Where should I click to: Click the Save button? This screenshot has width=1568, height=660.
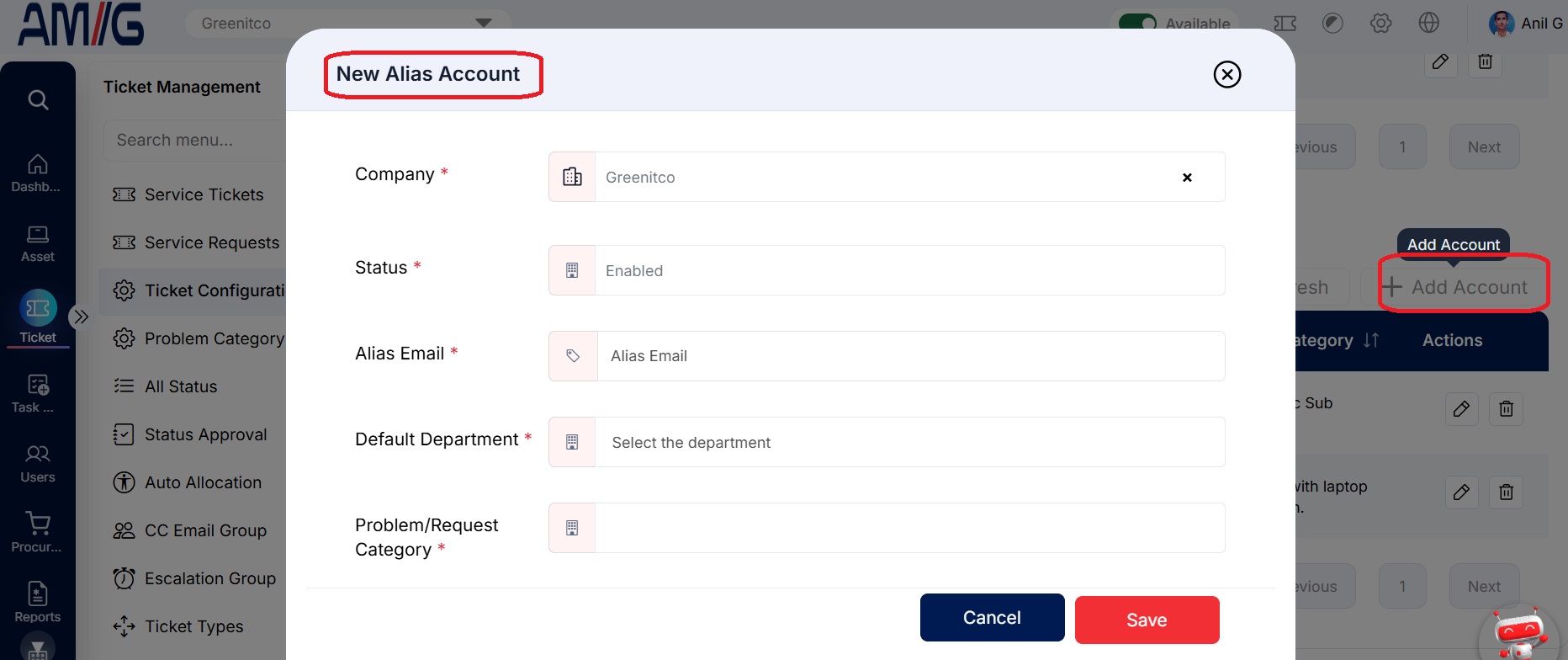coord(1147,620)
